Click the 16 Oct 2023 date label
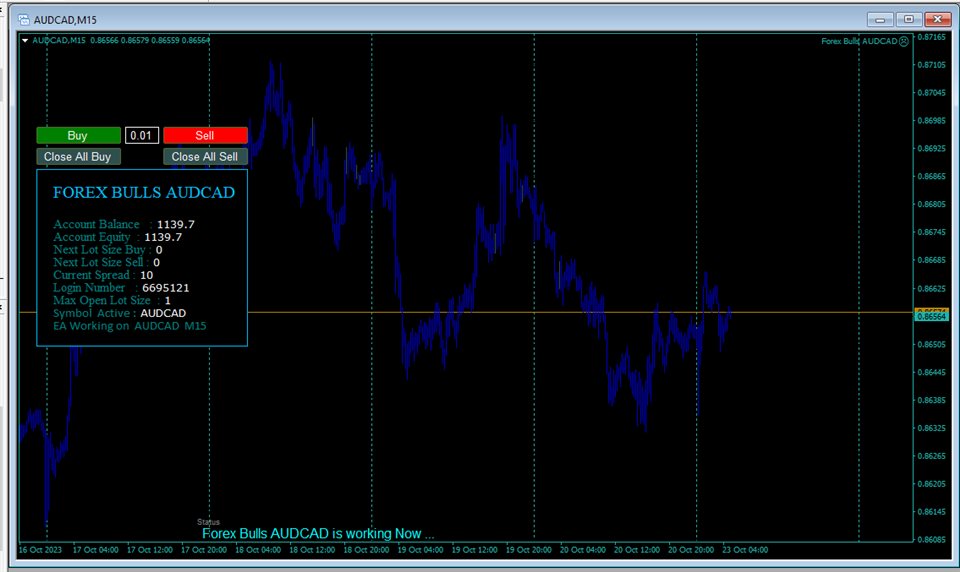 click(x=40, y=550)
